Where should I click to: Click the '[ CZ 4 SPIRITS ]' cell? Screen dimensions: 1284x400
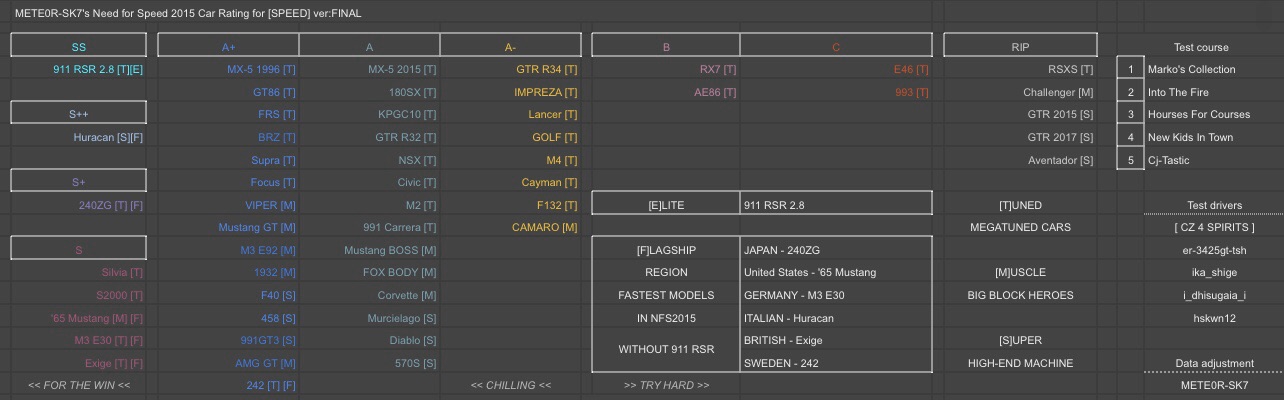(1215, 227)
